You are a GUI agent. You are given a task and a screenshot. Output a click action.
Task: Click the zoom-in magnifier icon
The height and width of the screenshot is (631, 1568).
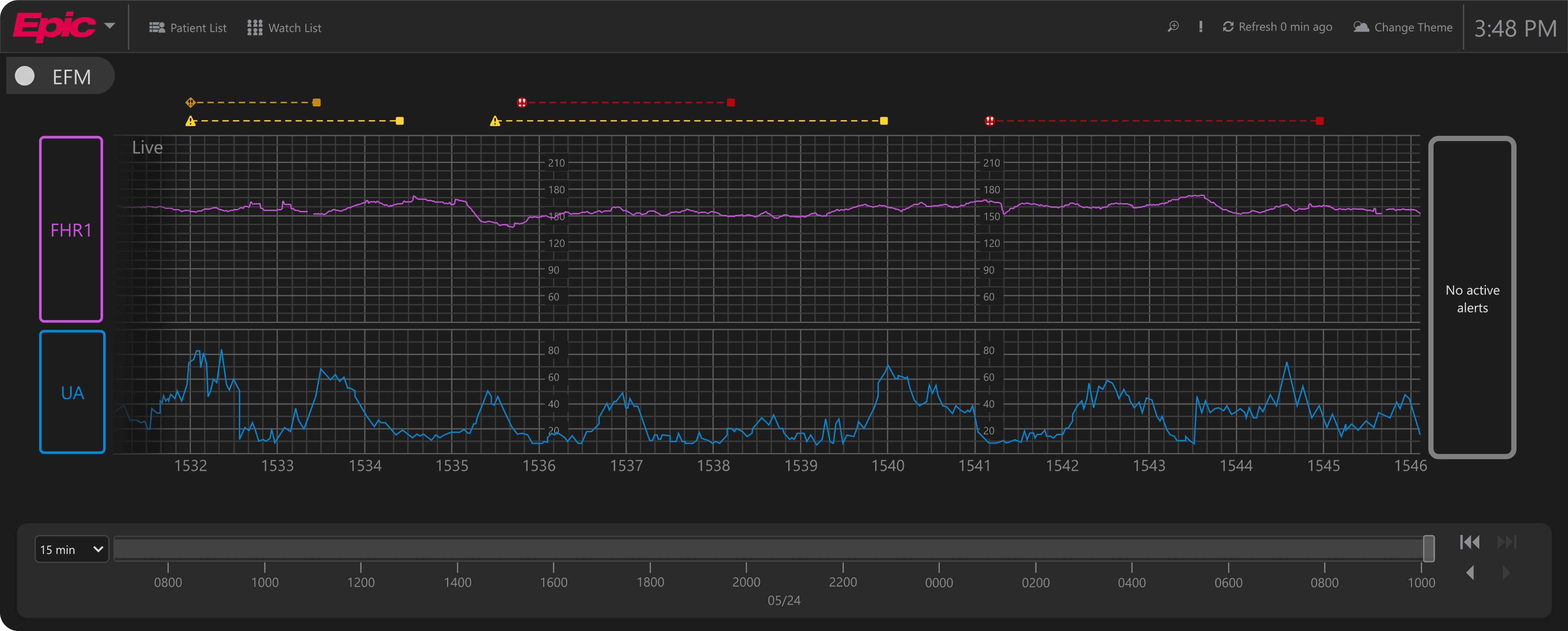(1173, 27)
